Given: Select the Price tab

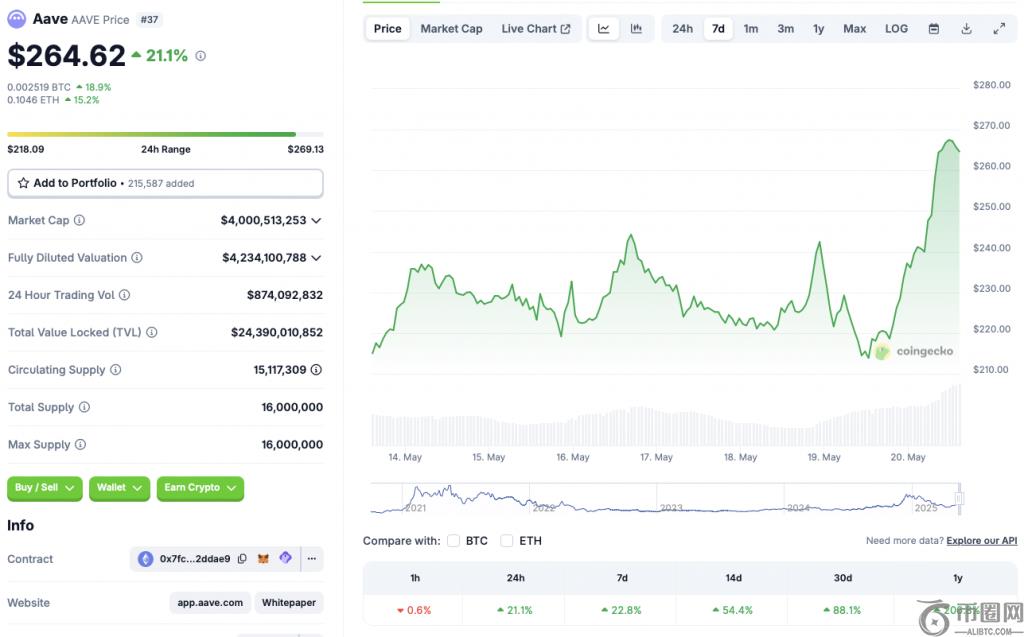Looking at the screenshot, I should (387, 29).
